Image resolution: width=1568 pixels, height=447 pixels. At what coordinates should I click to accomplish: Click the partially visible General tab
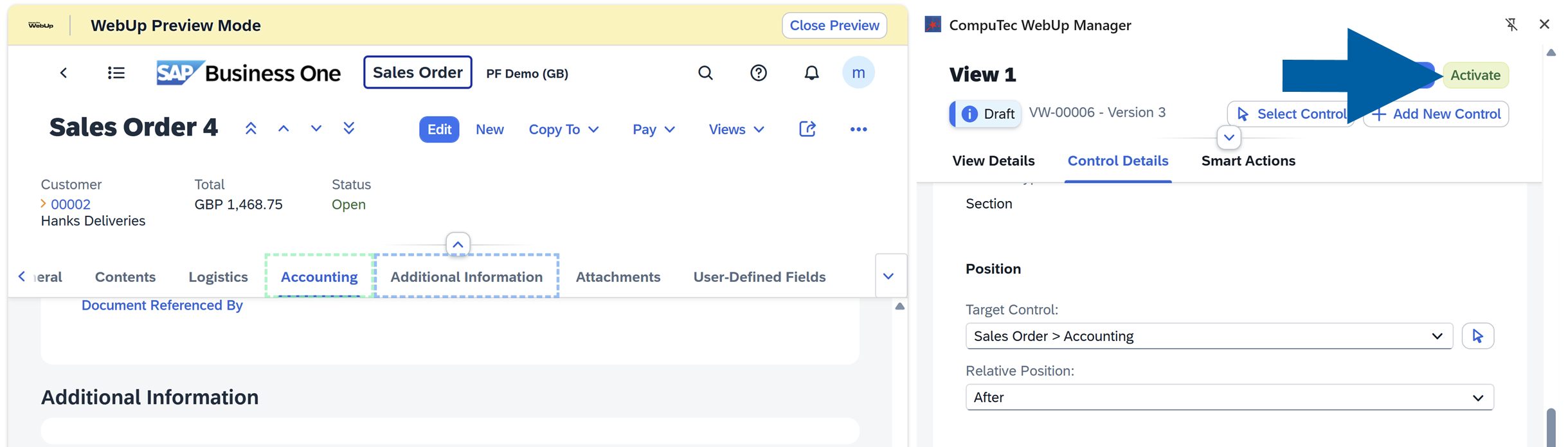(48, 277)
